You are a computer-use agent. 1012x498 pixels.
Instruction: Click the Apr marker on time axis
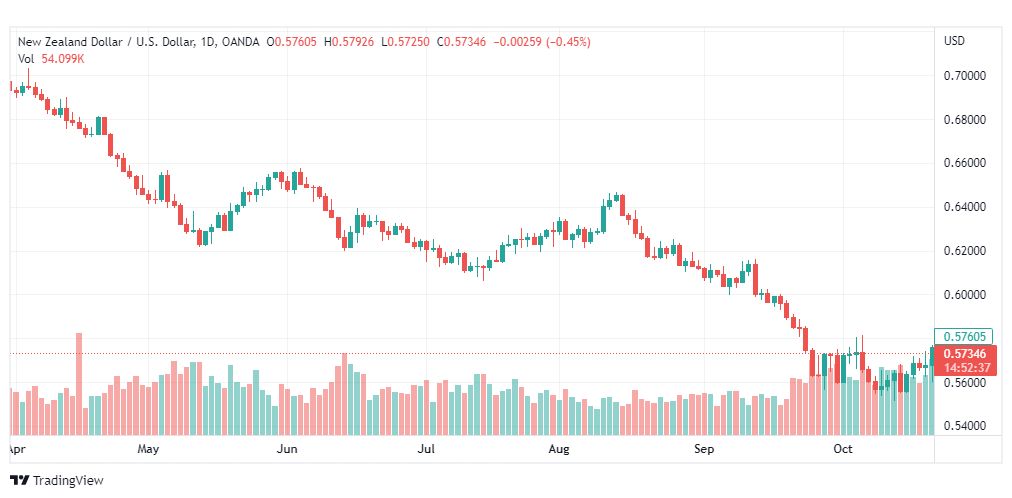click(x=14, y=449)
